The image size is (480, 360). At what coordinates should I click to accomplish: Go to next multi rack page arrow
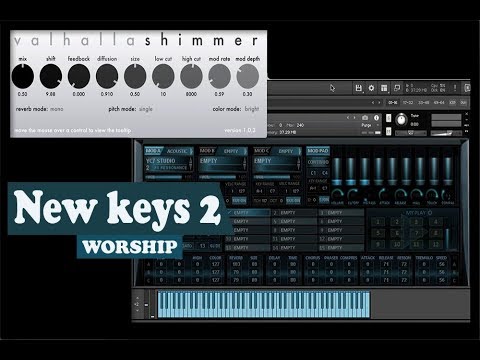tap(379, 103)
